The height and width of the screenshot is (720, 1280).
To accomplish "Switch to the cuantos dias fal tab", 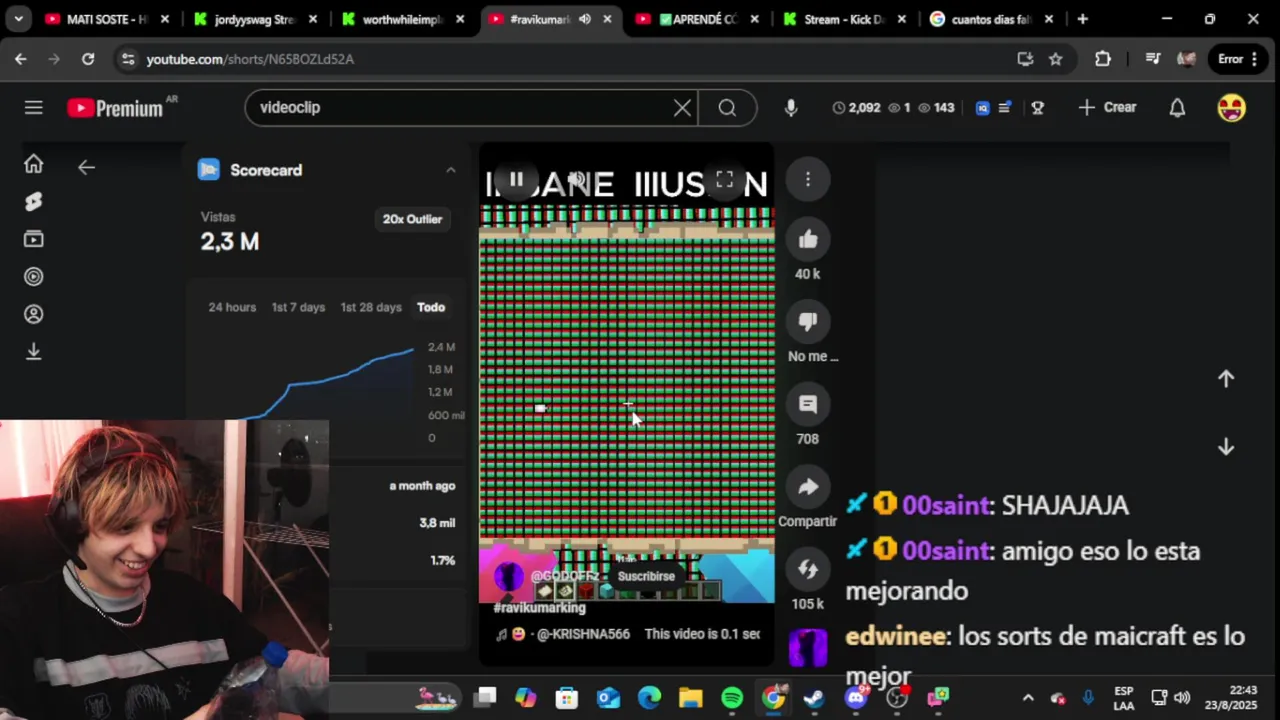I will (x=991, y=19).
